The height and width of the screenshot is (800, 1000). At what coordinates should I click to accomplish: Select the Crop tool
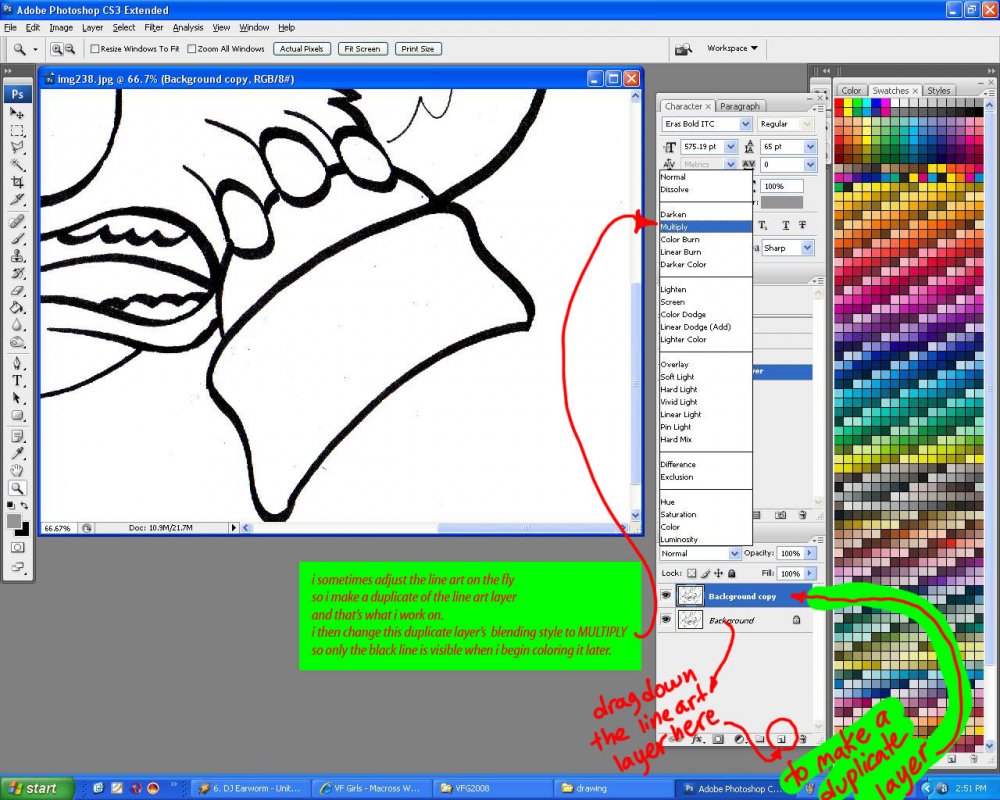click(x=17, y=182)
